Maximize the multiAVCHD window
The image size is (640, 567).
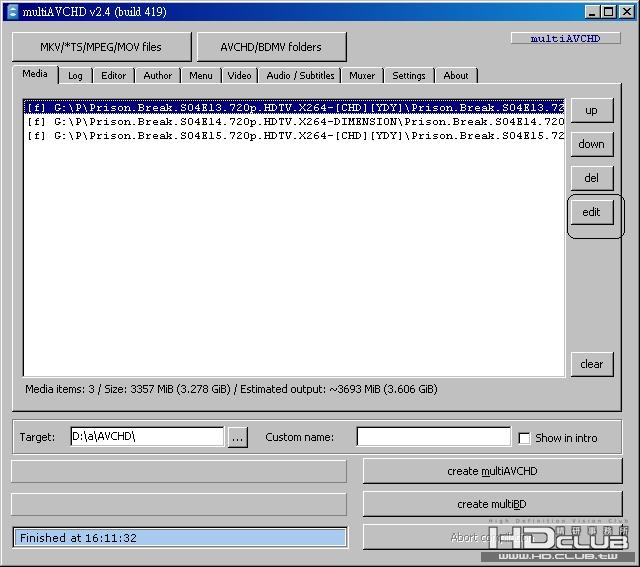609,12
